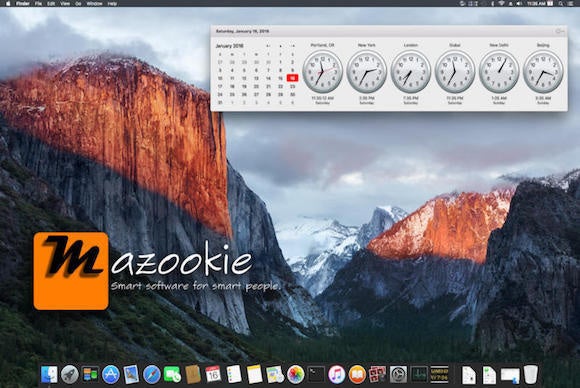Viewport: 580px width, 388px height.
Task: Open second document icon with green mark
Action: 489,375
